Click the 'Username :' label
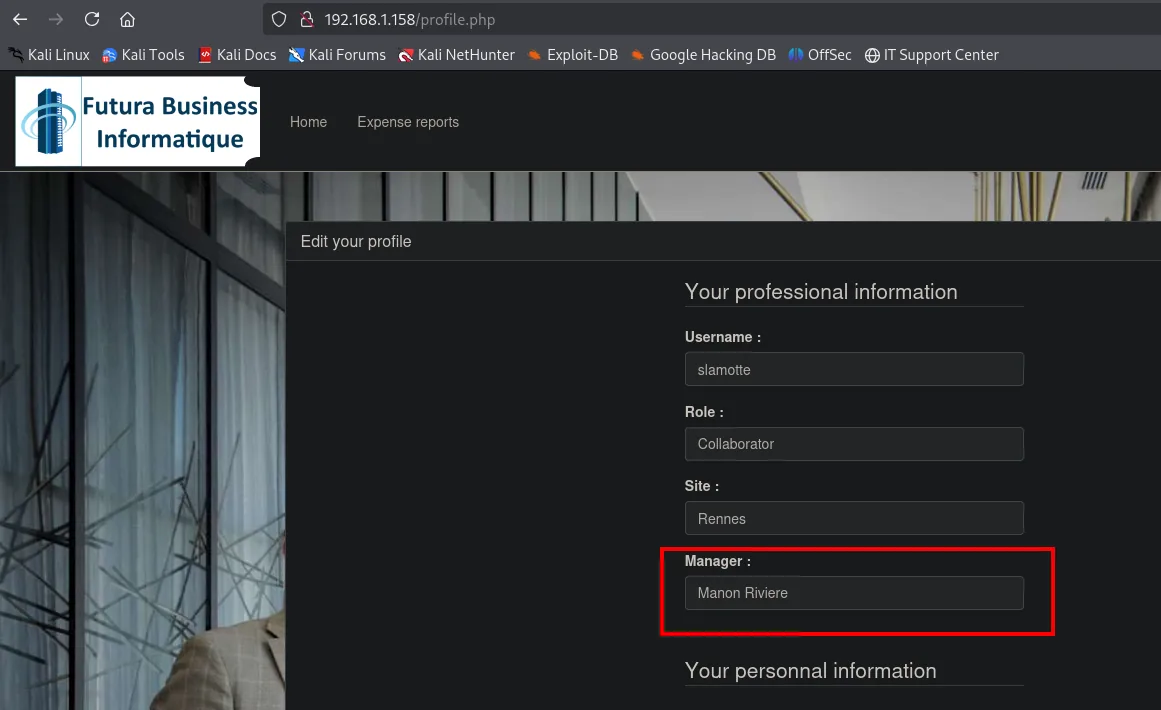Screen dimensions: 1161x710 tap(723, 337)
